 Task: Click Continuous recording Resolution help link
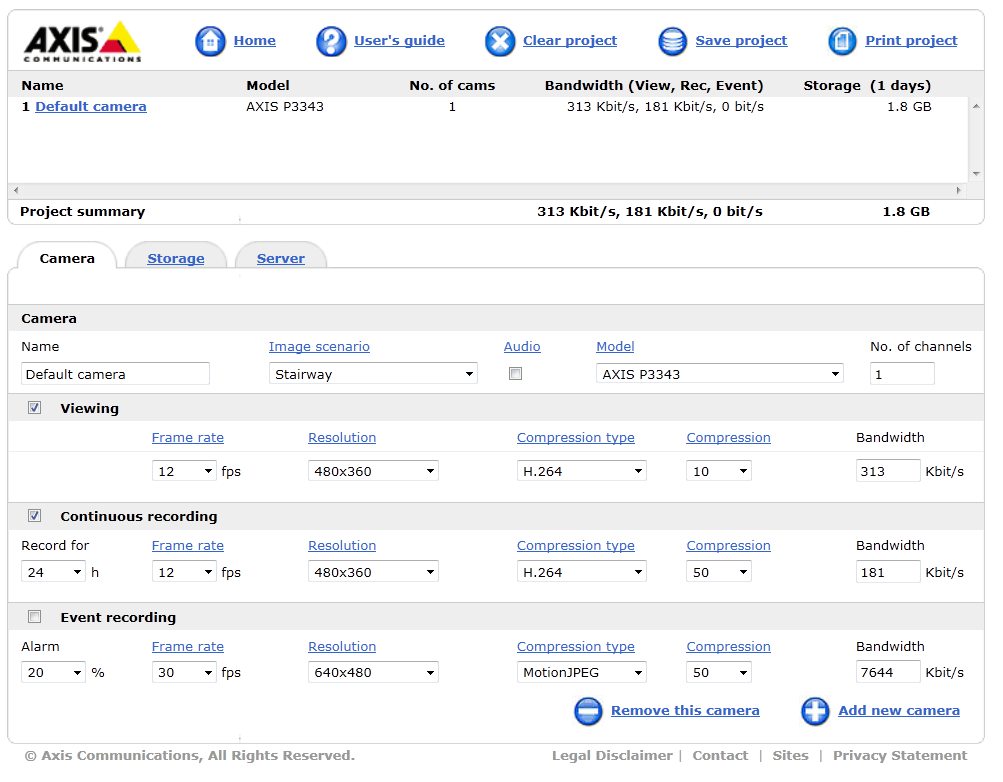[342, 545]
